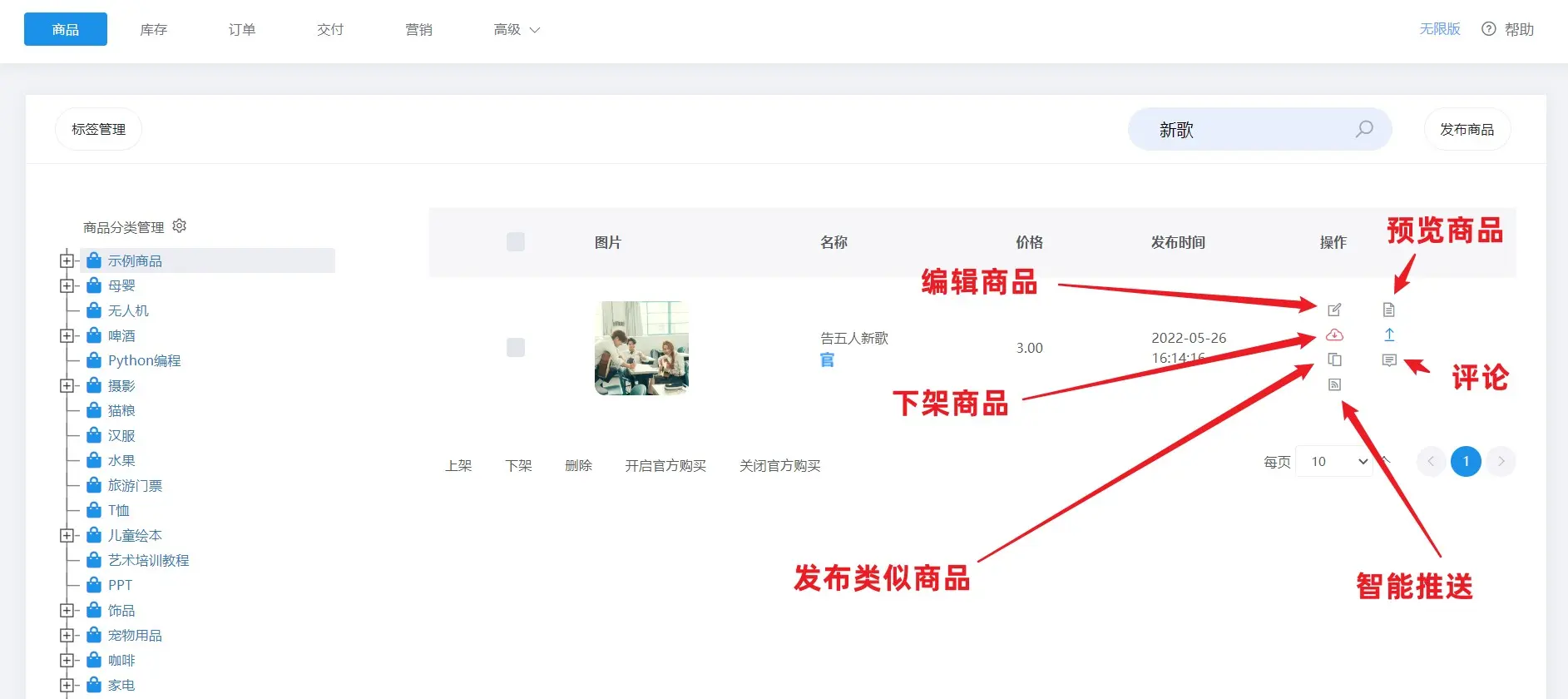1568x699 pixels.
Task: Click the edit product pencil icon
Action: pos(1334,310)
